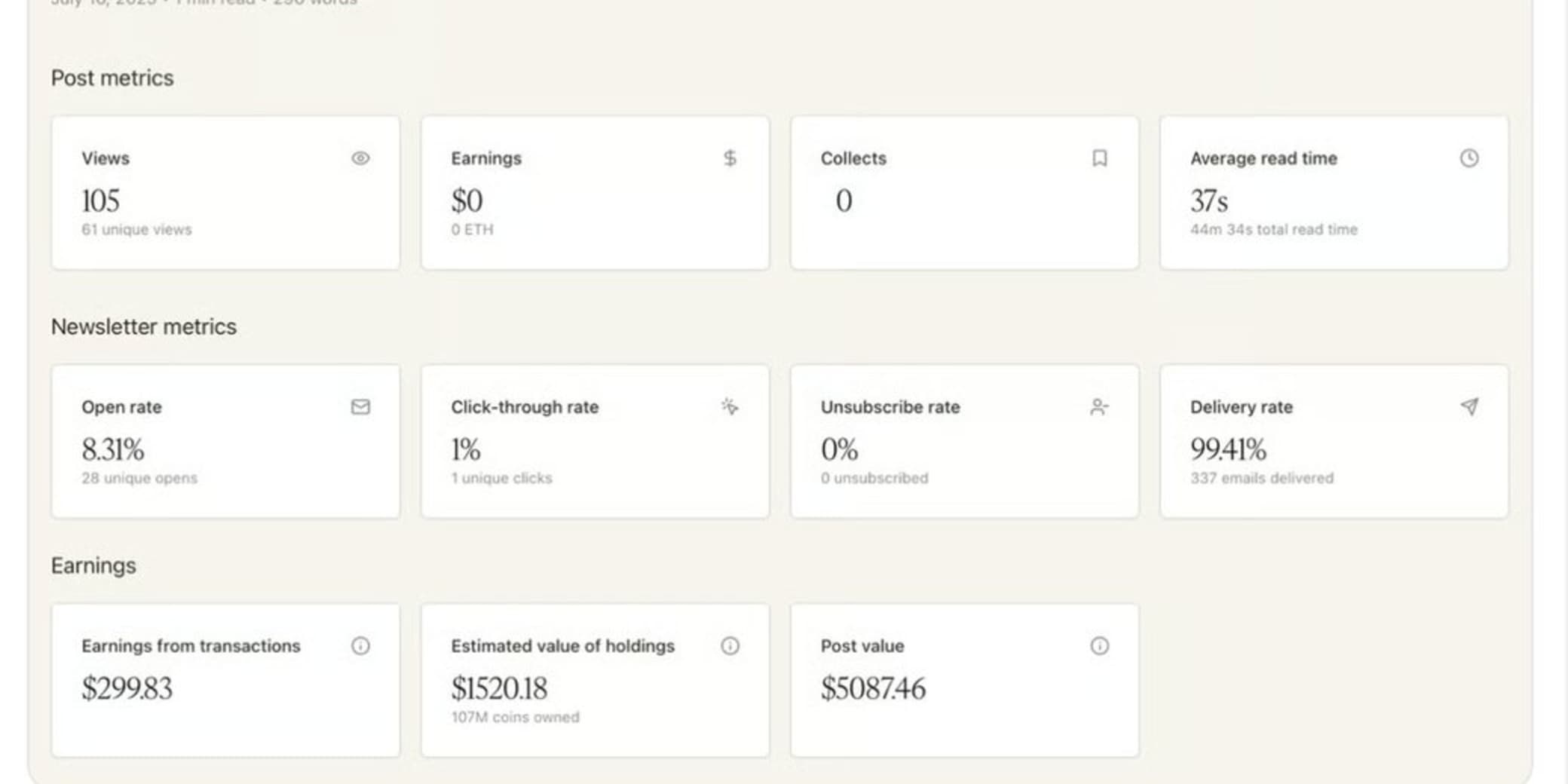
Task: Click the clock icon on Average read time
Action: [x=1469, y=158]
